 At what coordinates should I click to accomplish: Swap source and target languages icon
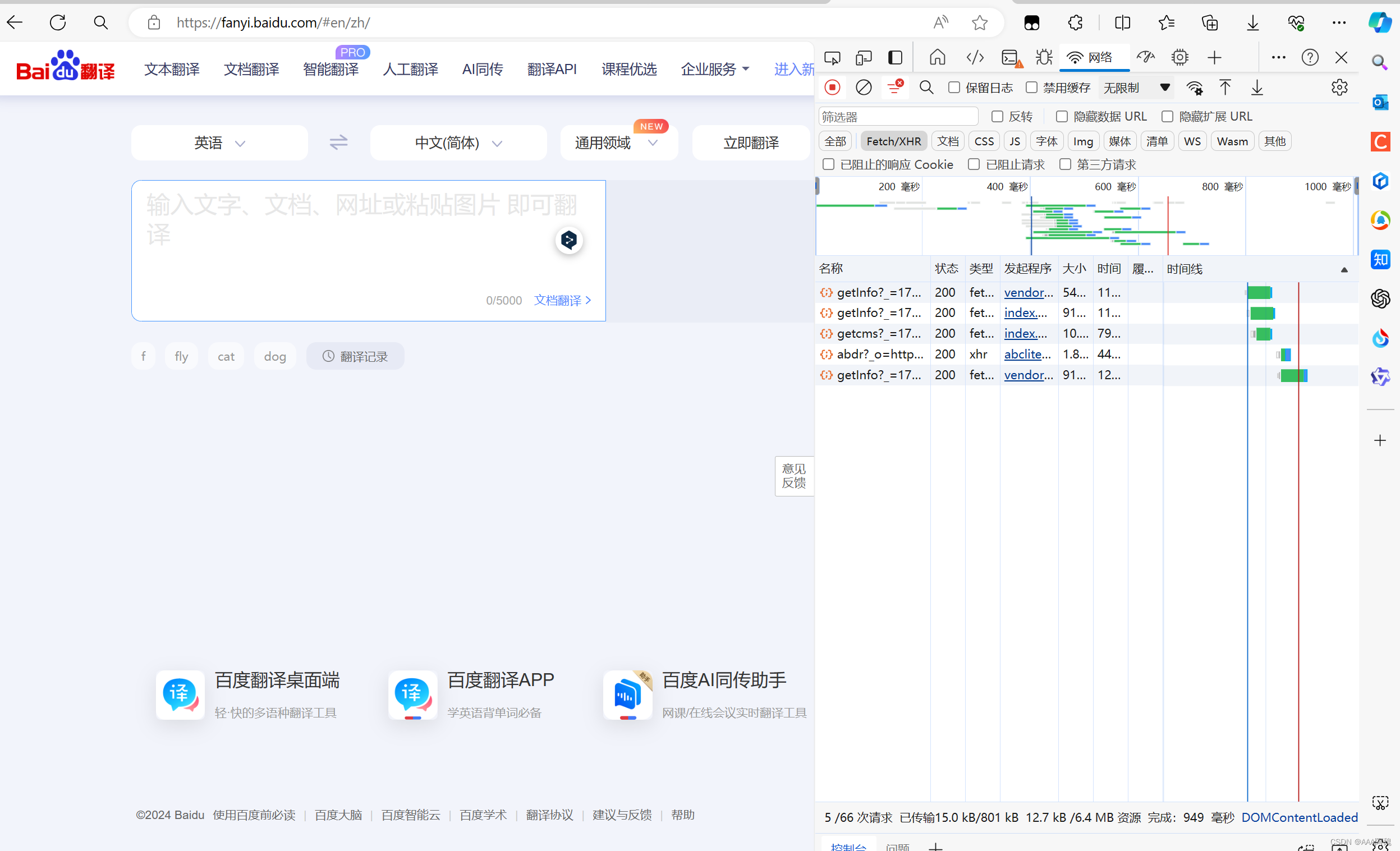[338, 142]
